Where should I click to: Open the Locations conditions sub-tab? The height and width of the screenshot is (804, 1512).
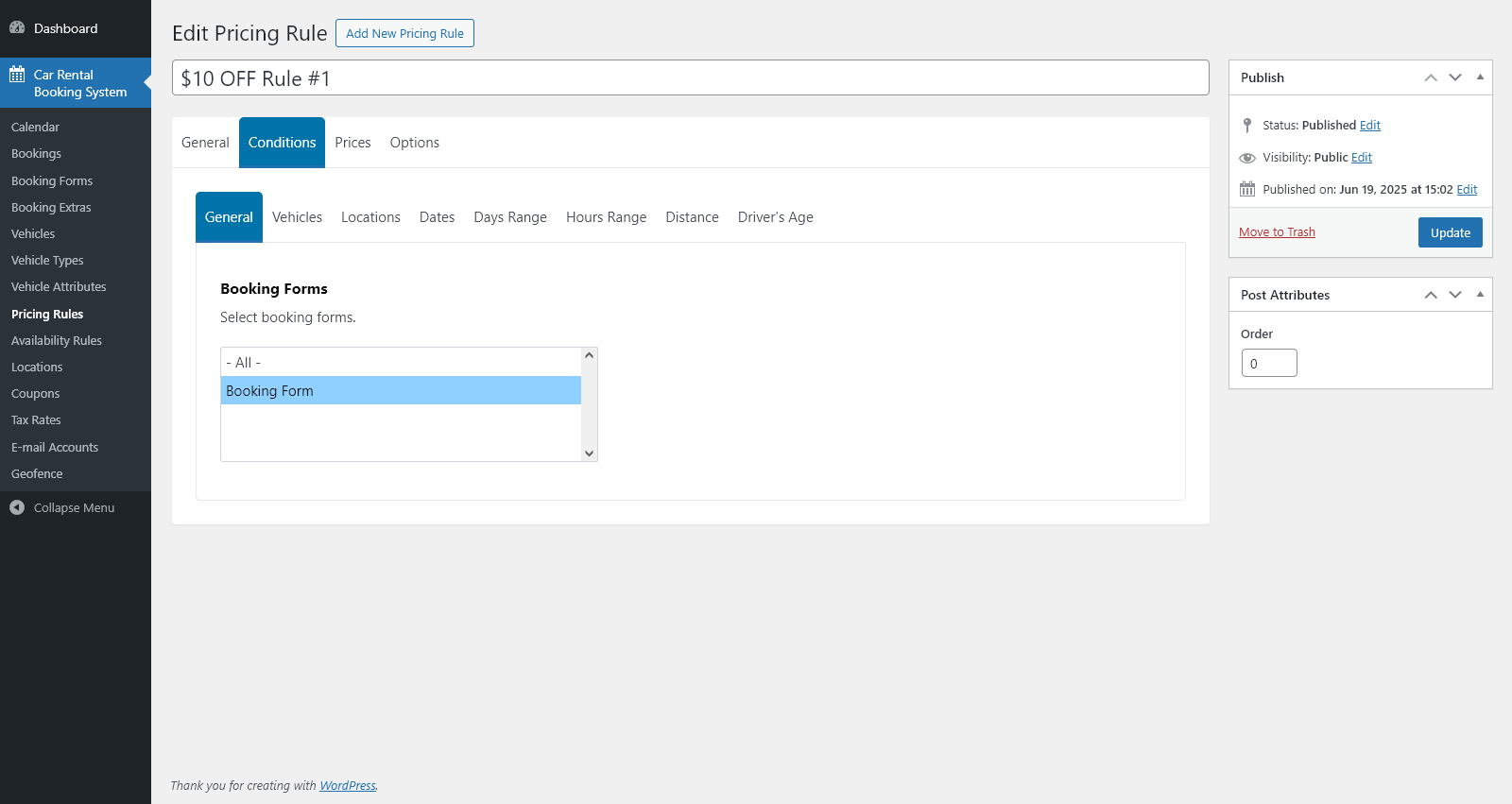370,217
